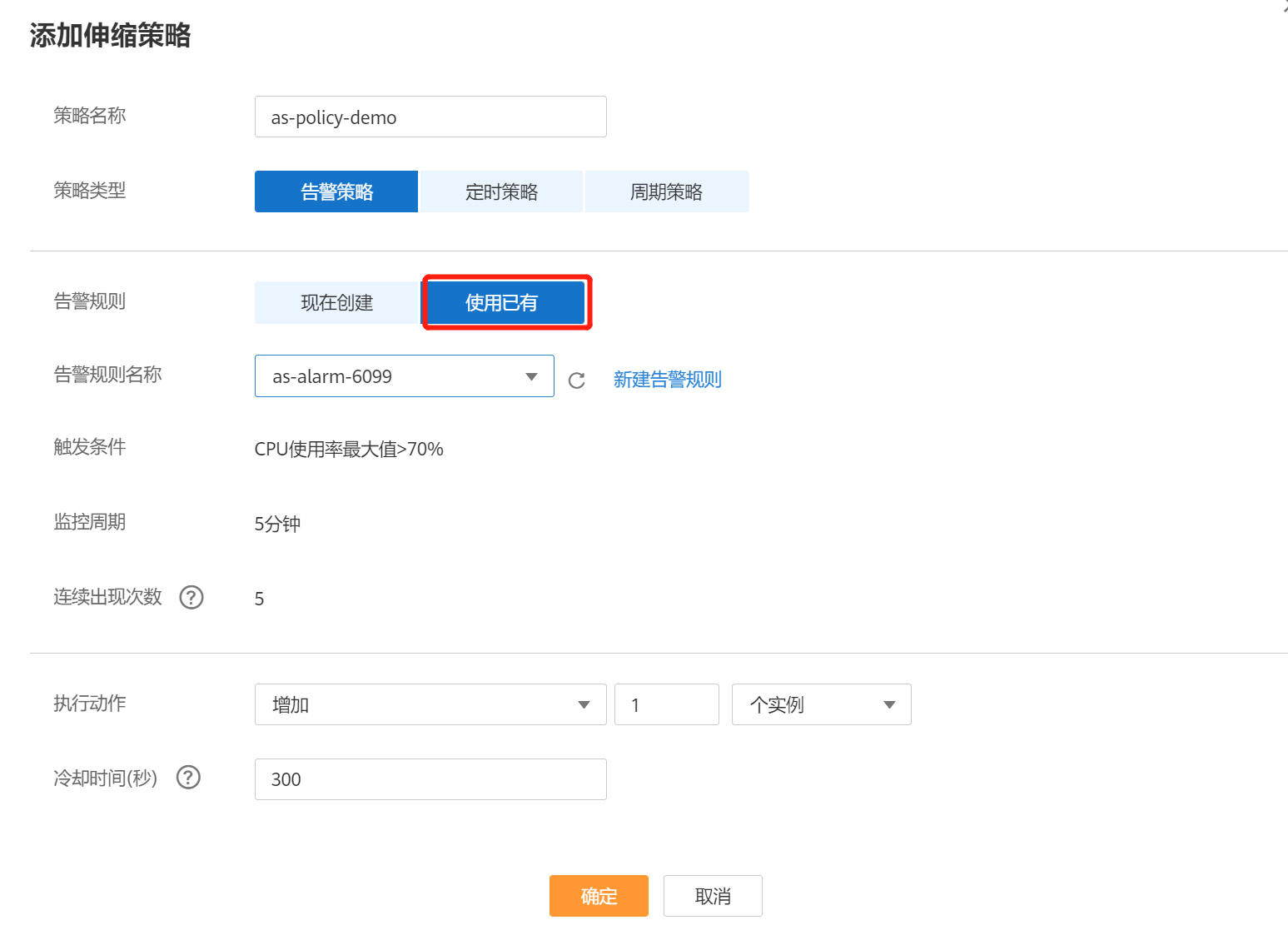Click the refresh icon beside alarm rule dropdown
The image size is (1288, 945).
coord(576,380)
